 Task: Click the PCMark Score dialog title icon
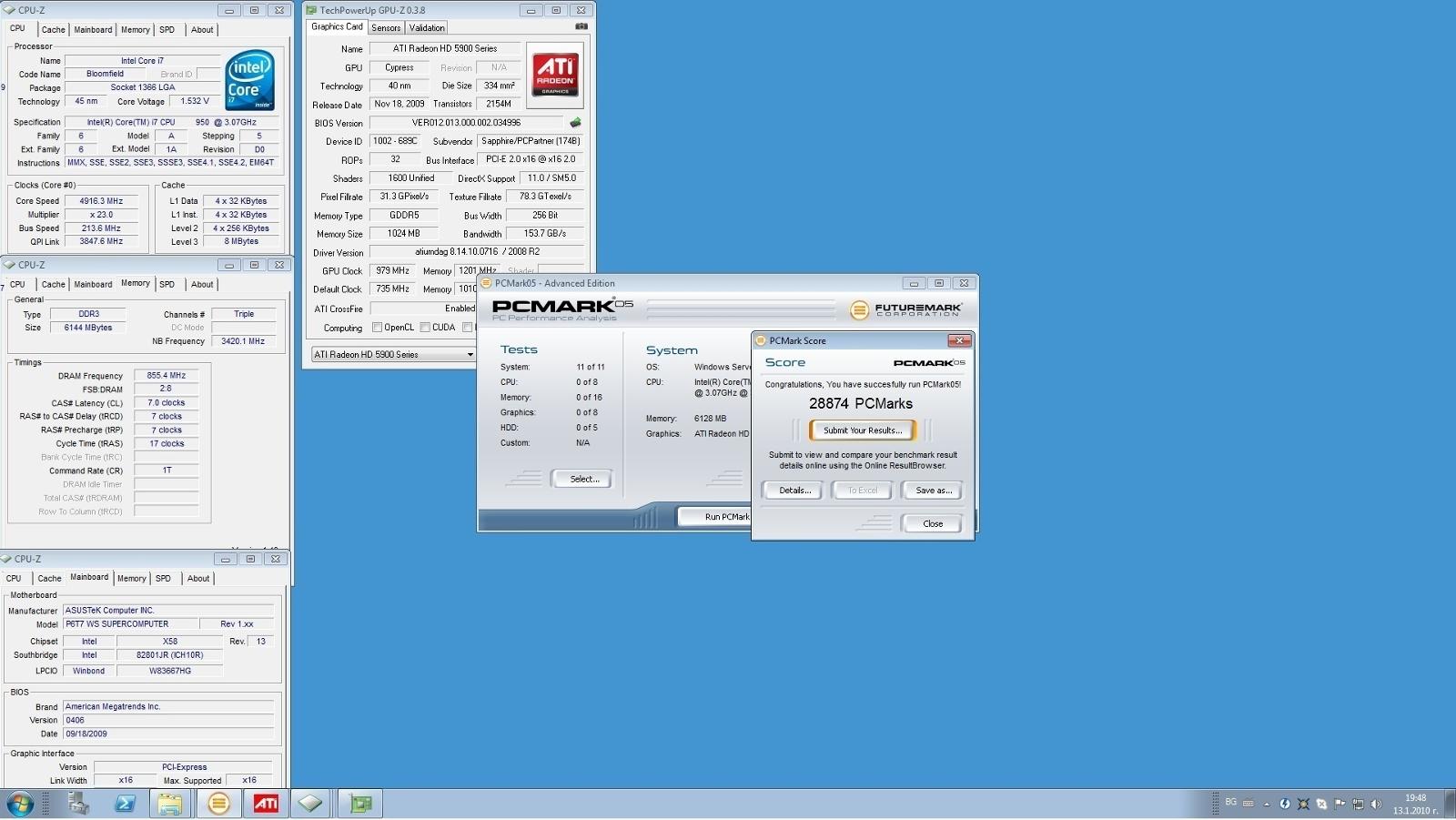[761, 340]
